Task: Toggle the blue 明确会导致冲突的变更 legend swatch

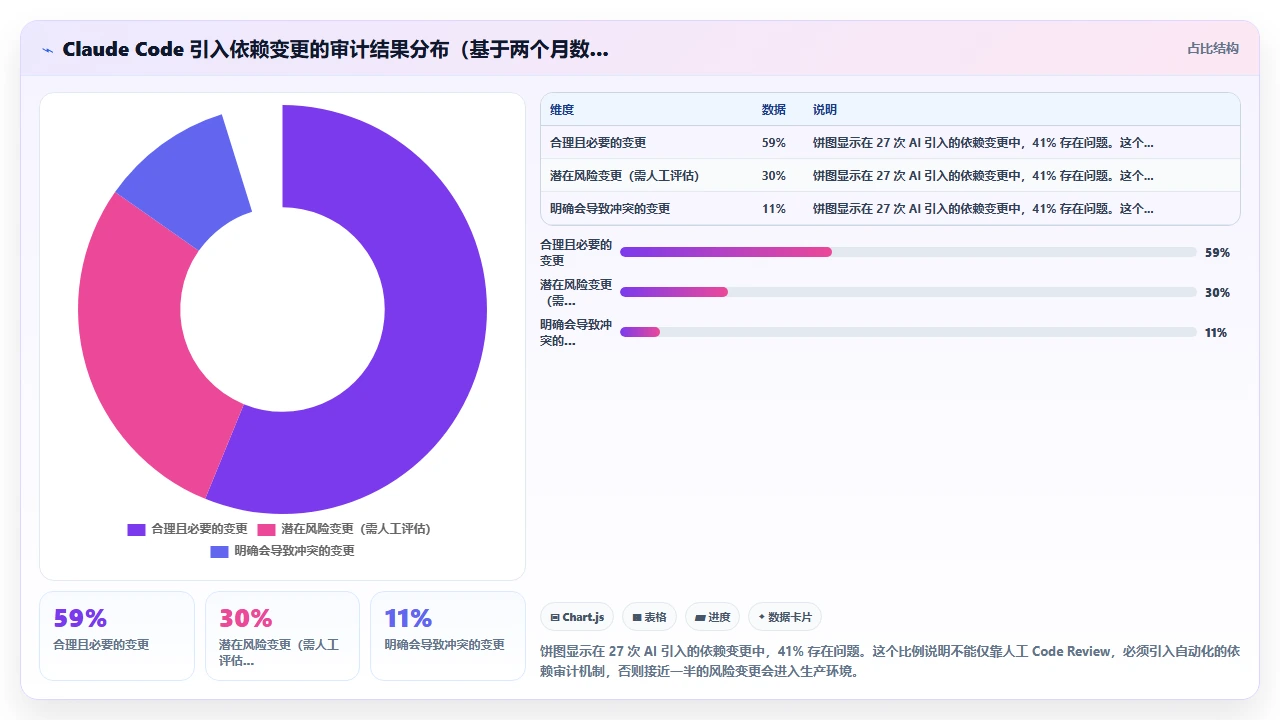Action: tap(219, 551)
